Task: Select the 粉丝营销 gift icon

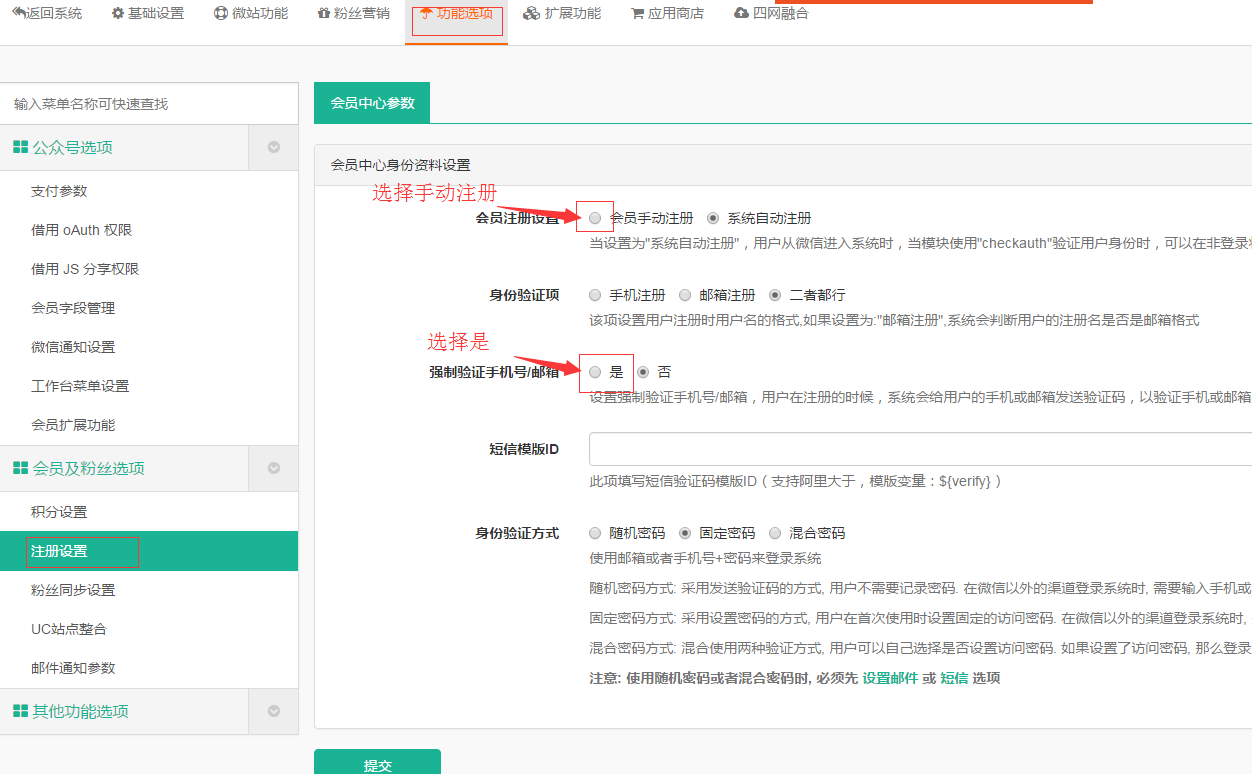Action: click(x=322, y=14)
